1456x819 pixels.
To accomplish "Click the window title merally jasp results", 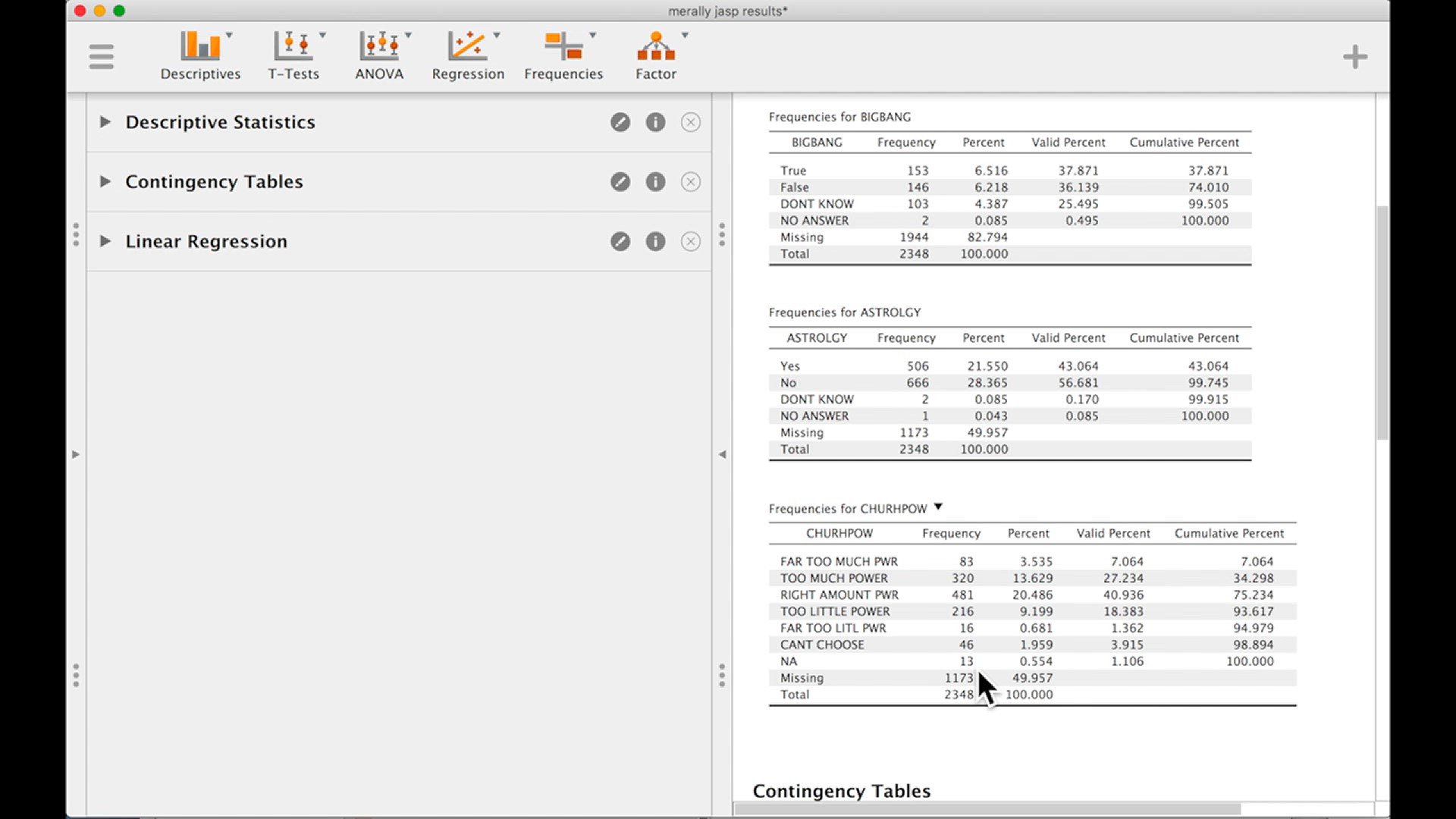I will [727, 11].
